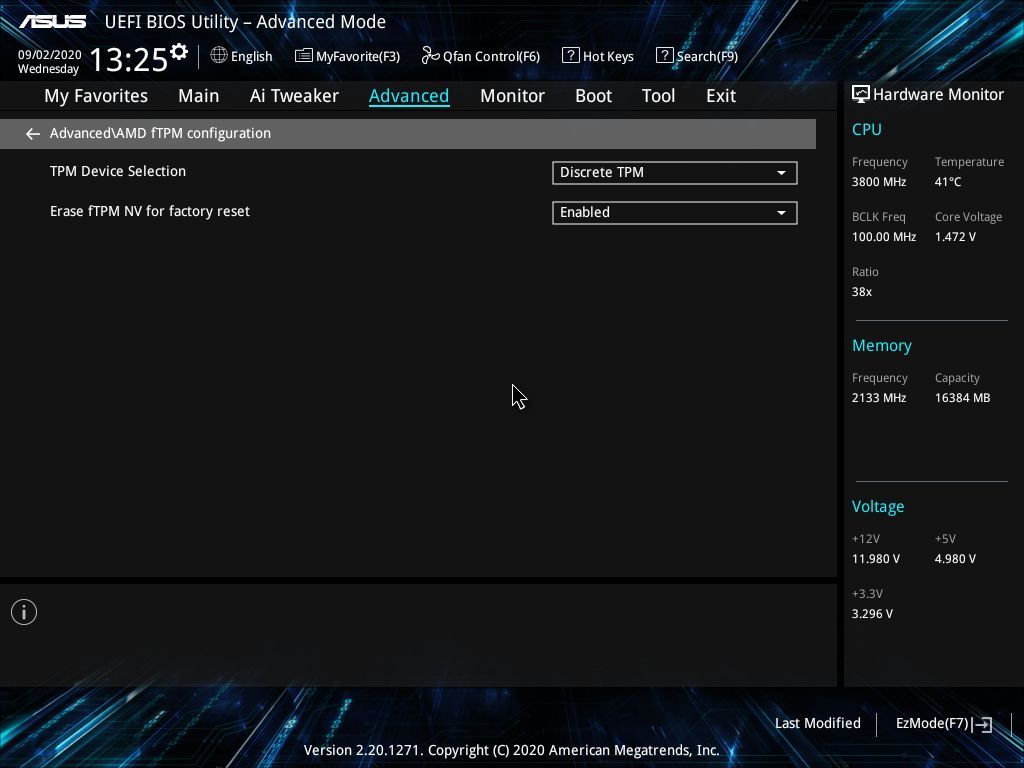The image size is (1024, 768).
Task: Open the Main tab
Action: tap(199, 96)
